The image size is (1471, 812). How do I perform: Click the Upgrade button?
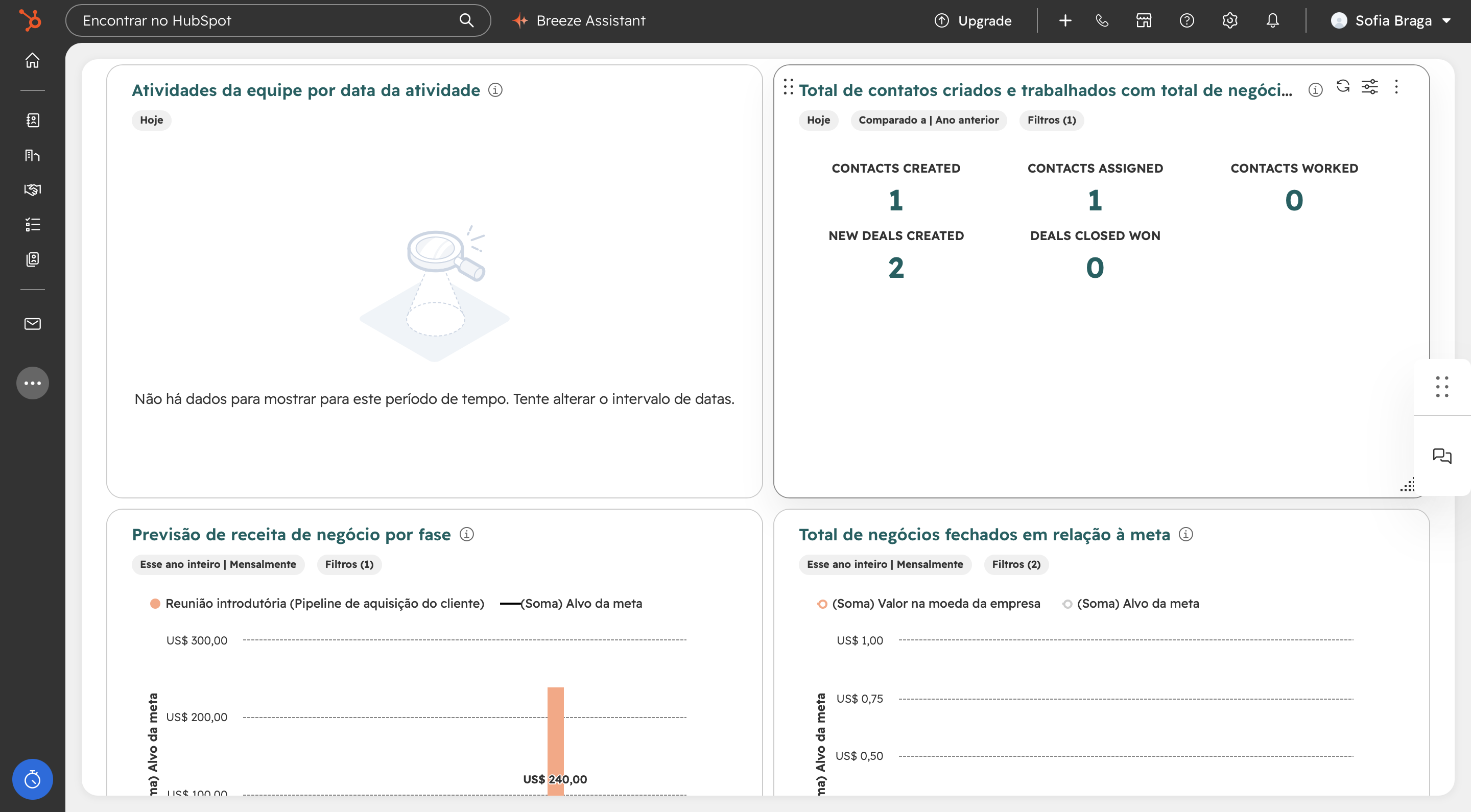(973, 20)
